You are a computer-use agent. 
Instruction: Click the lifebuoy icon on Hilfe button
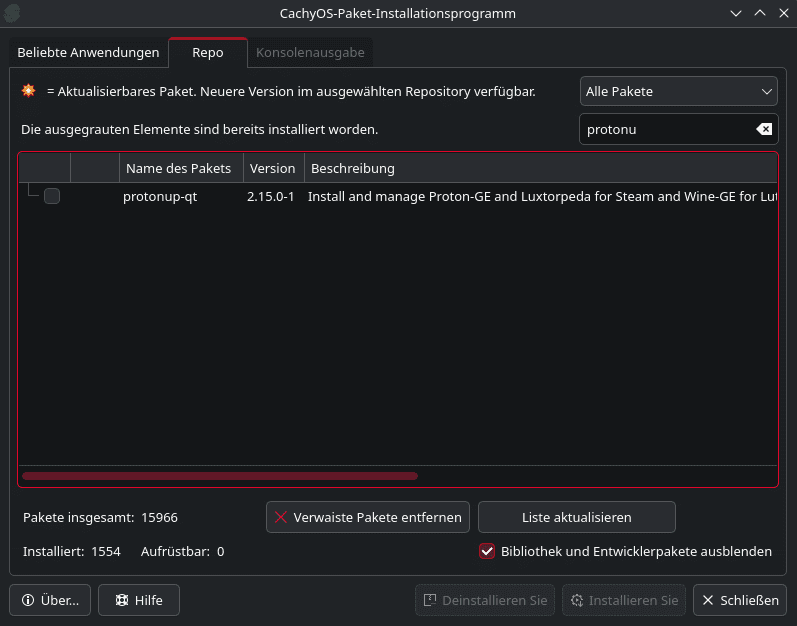tap(121, 600)
